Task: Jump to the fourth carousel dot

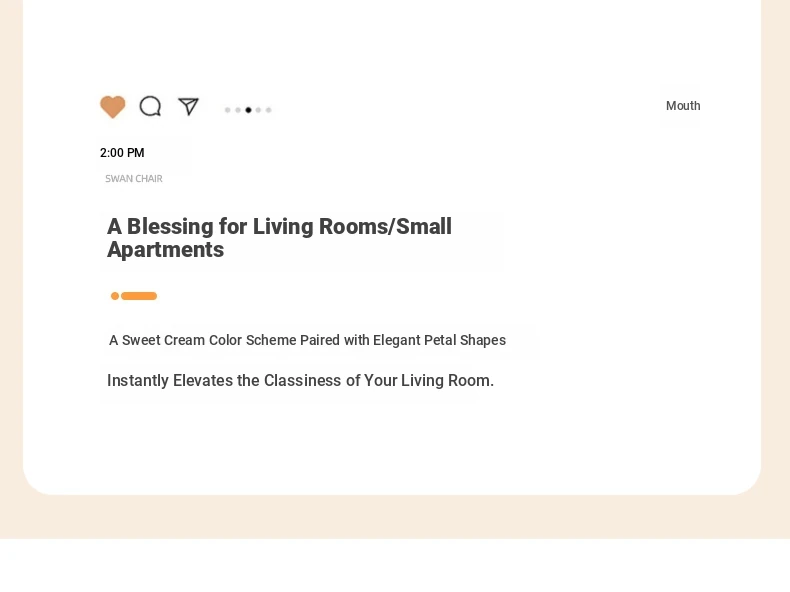Action: click(x=258, y=110)
